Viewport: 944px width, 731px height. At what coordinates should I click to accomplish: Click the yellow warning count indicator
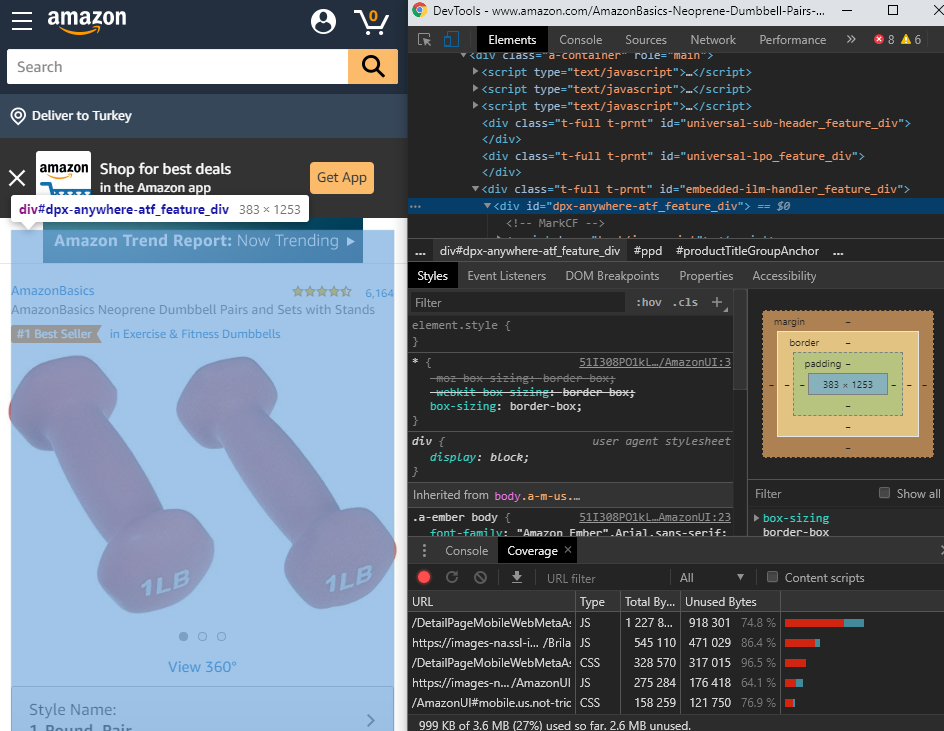pos(911,40)
